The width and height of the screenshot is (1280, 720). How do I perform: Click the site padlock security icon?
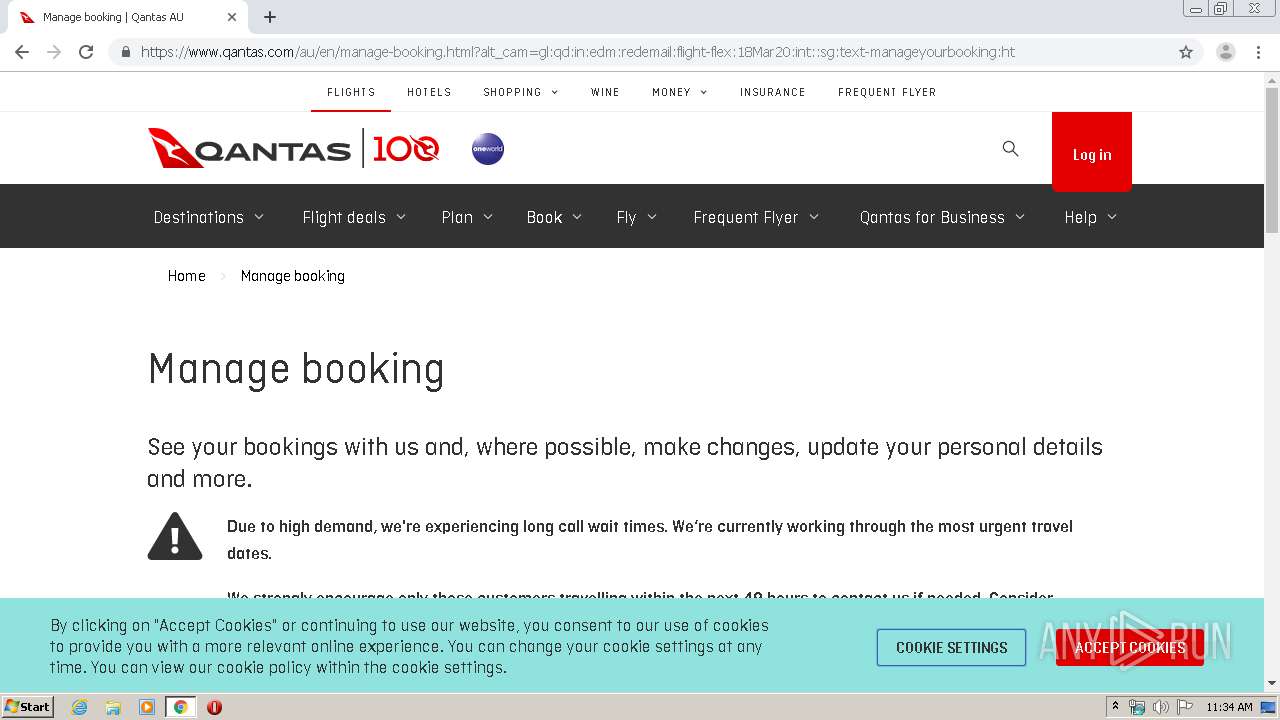125,52
